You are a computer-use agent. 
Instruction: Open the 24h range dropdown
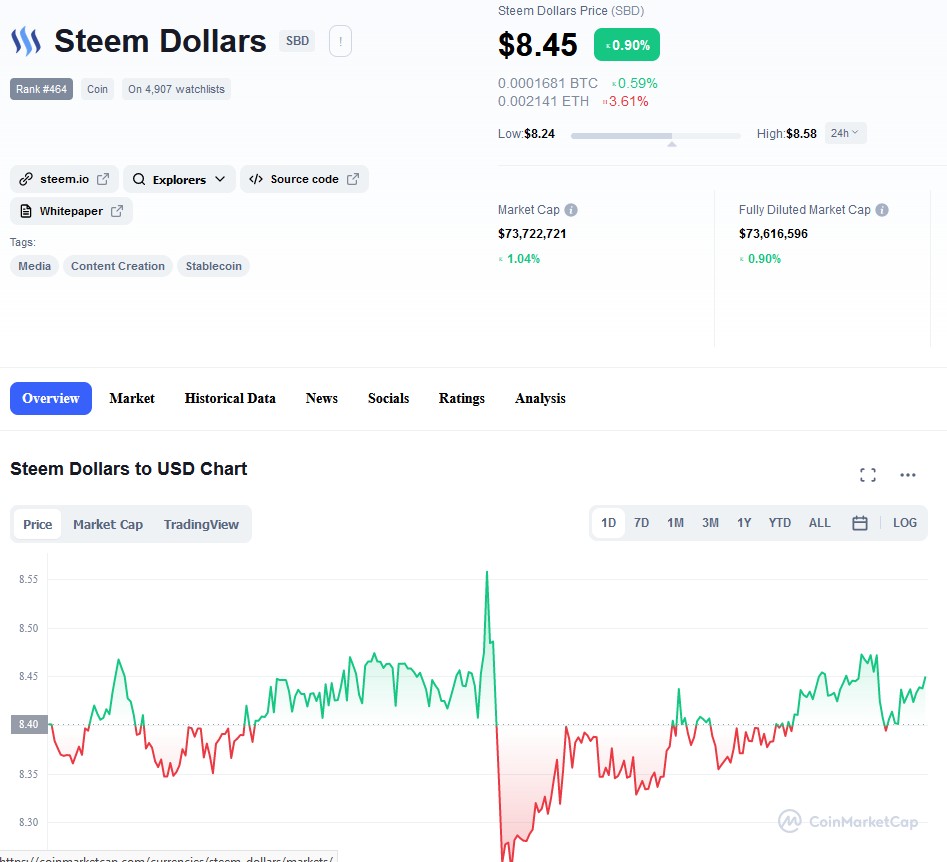[x=845, y=133]
